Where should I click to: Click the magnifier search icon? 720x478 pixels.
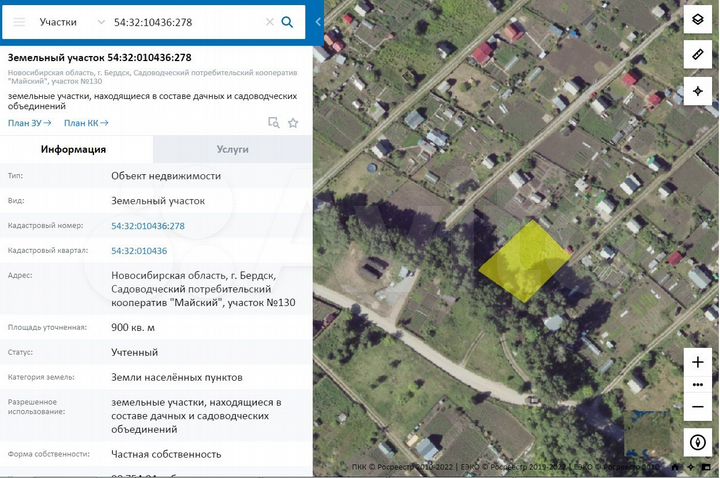(x=288, y=21)
